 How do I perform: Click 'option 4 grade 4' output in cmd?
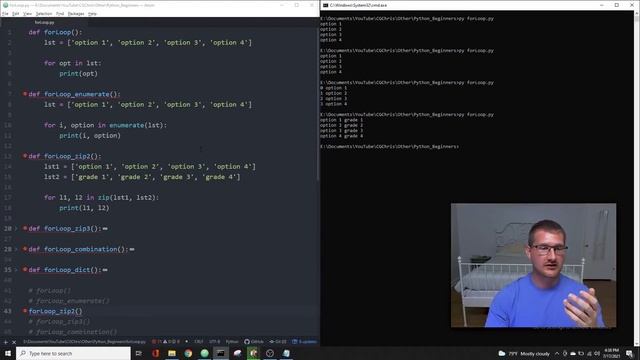pyautogui.click(x=342, y=136)
